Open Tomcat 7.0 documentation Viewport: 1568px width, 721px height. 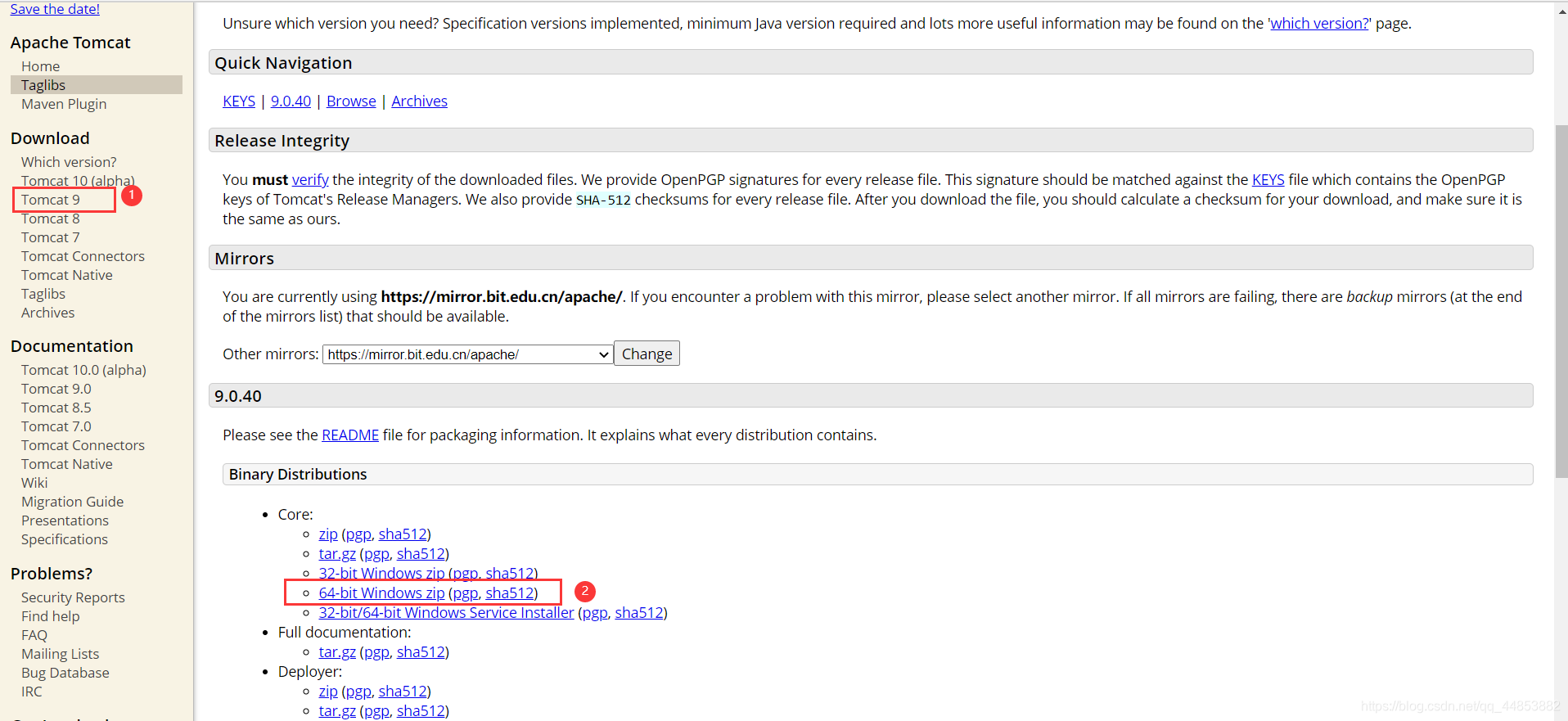pos(56,426)
